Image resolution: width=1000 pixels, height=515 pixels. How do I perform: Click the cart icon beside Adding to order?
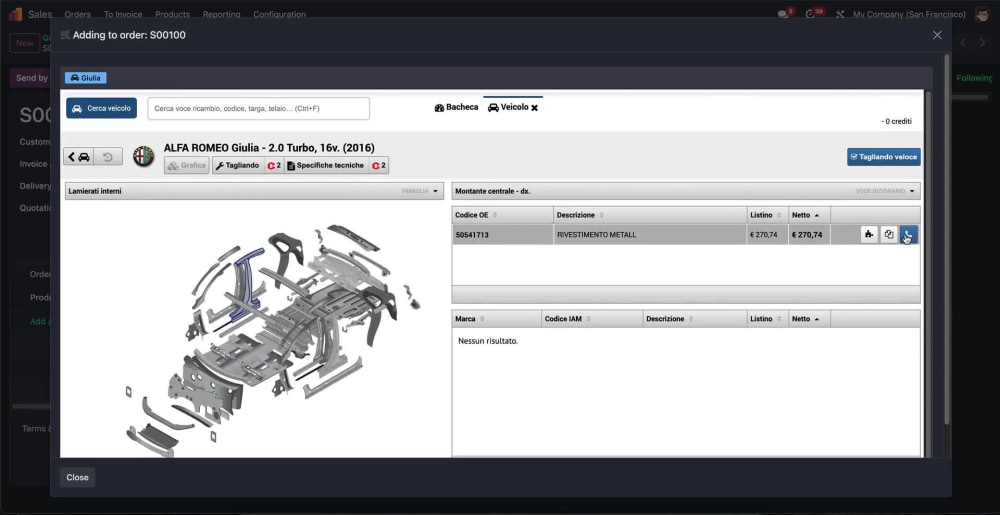(x=65, y=35)
